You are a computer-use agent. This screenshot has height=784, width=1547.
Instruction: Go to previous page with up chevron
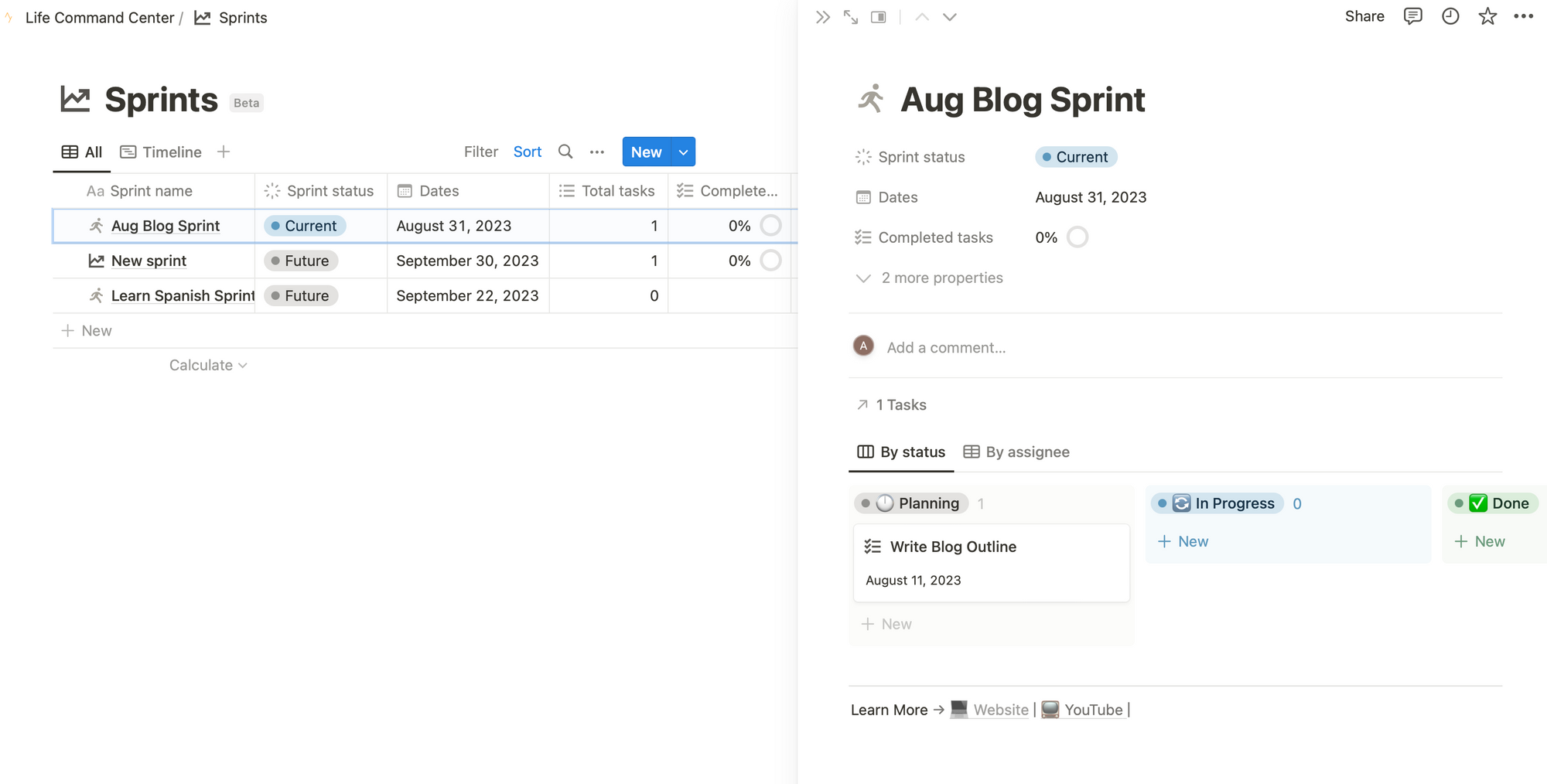click(x=922, y=17)
